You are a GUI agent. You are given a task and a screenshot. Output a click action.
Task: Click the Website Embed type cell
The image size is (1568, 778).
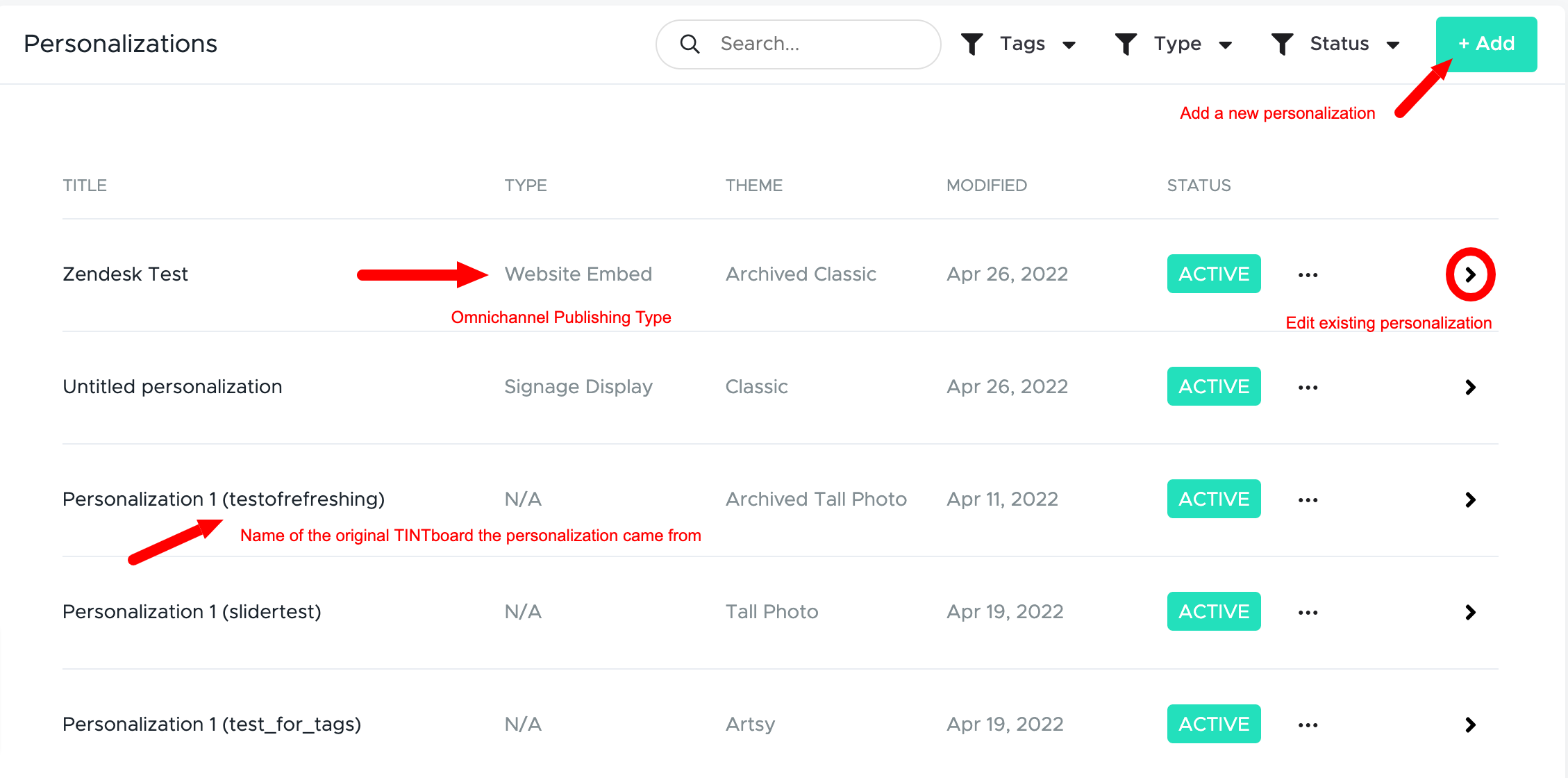[578, 274]
